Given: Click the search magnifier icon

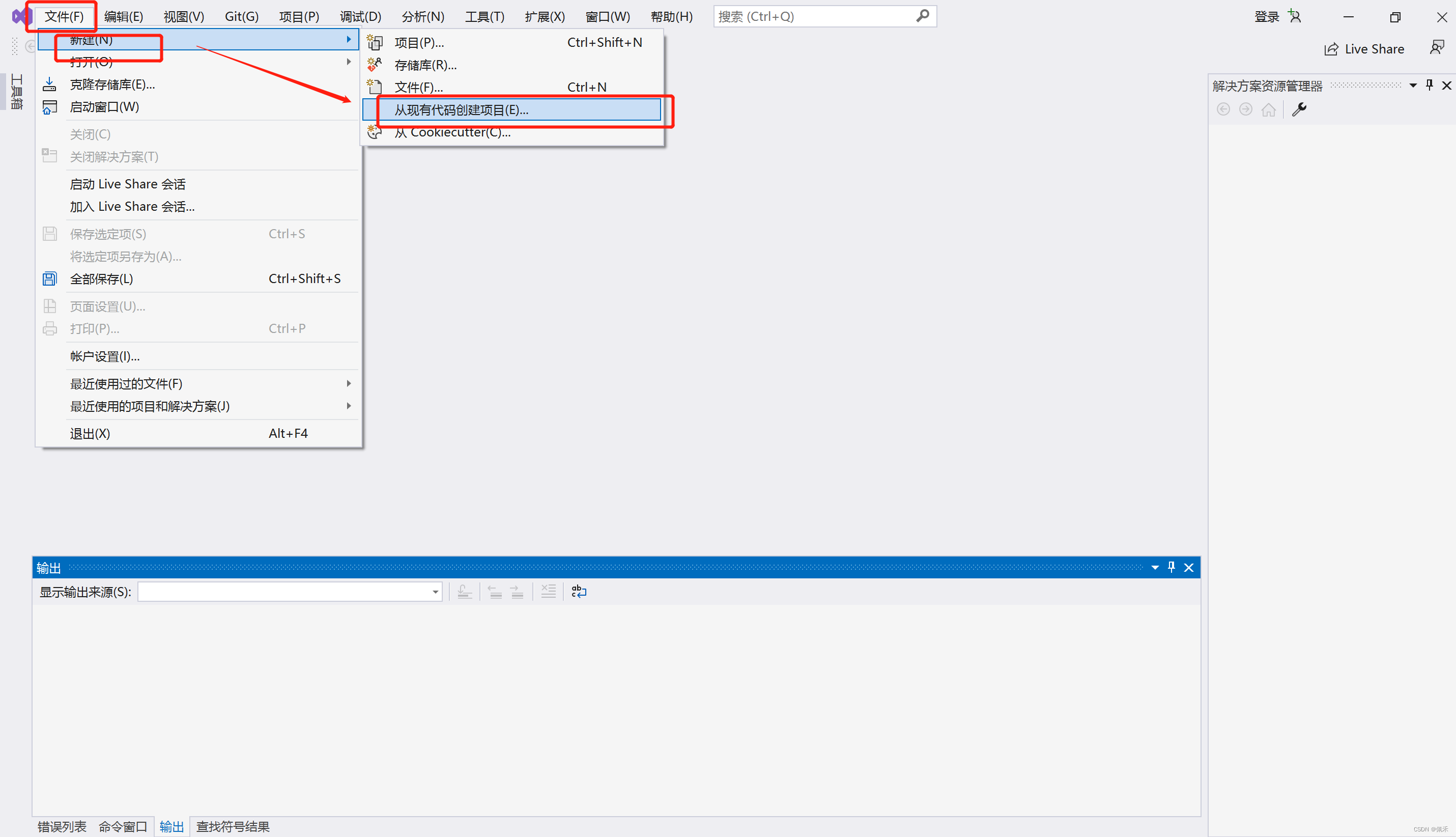Looking at the screenshot, I should click(x=922, y=16).
